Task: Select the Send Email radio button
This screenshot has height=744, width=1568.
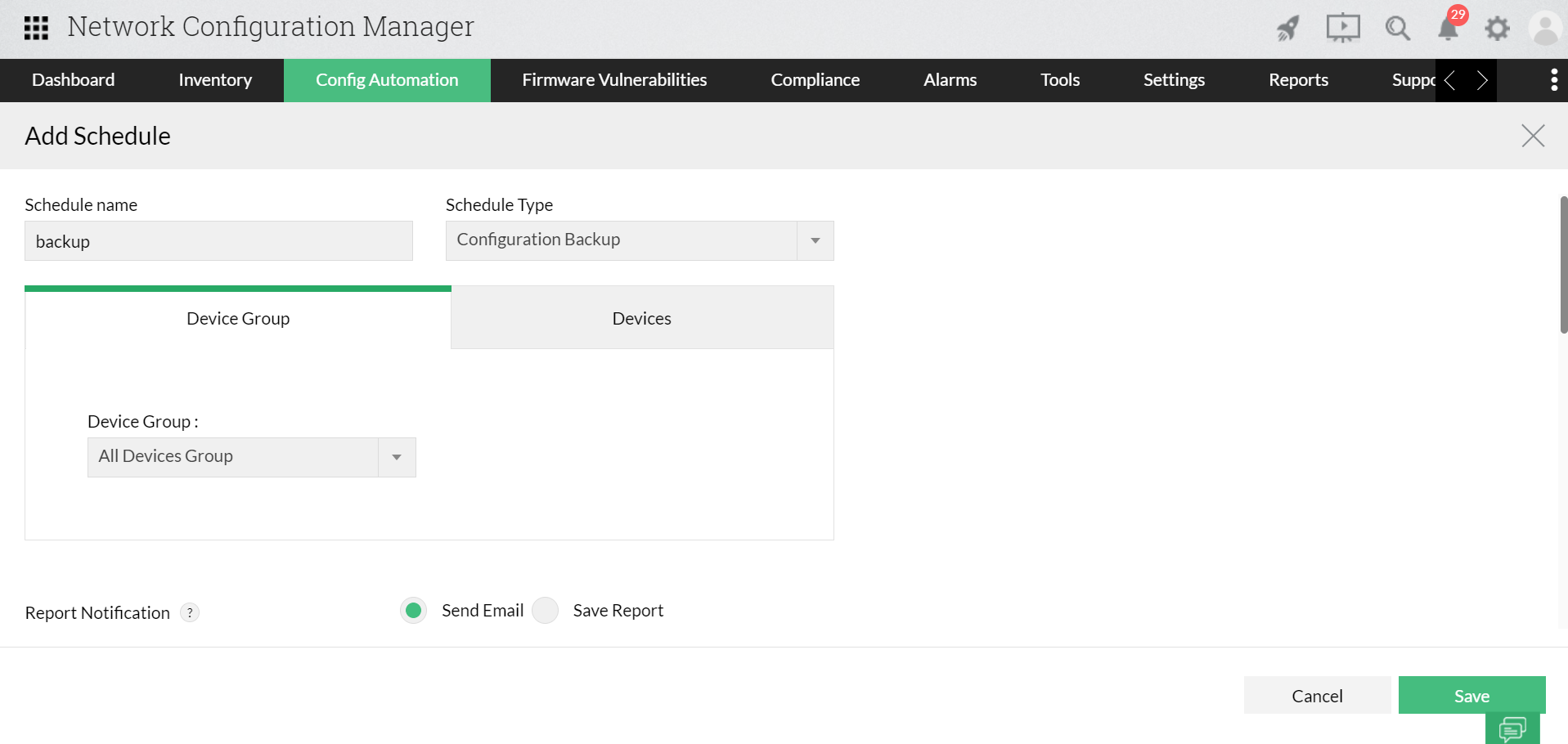Action: [x=414, y=611]
